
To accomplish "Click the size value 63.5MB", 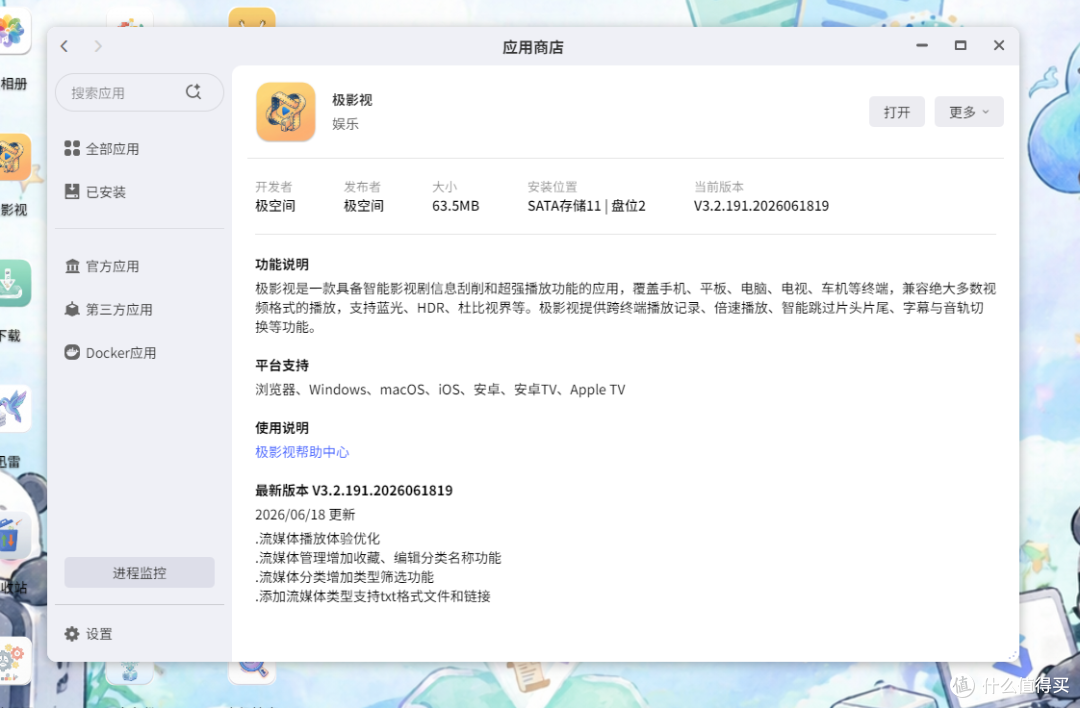I will tap(455, 206).
